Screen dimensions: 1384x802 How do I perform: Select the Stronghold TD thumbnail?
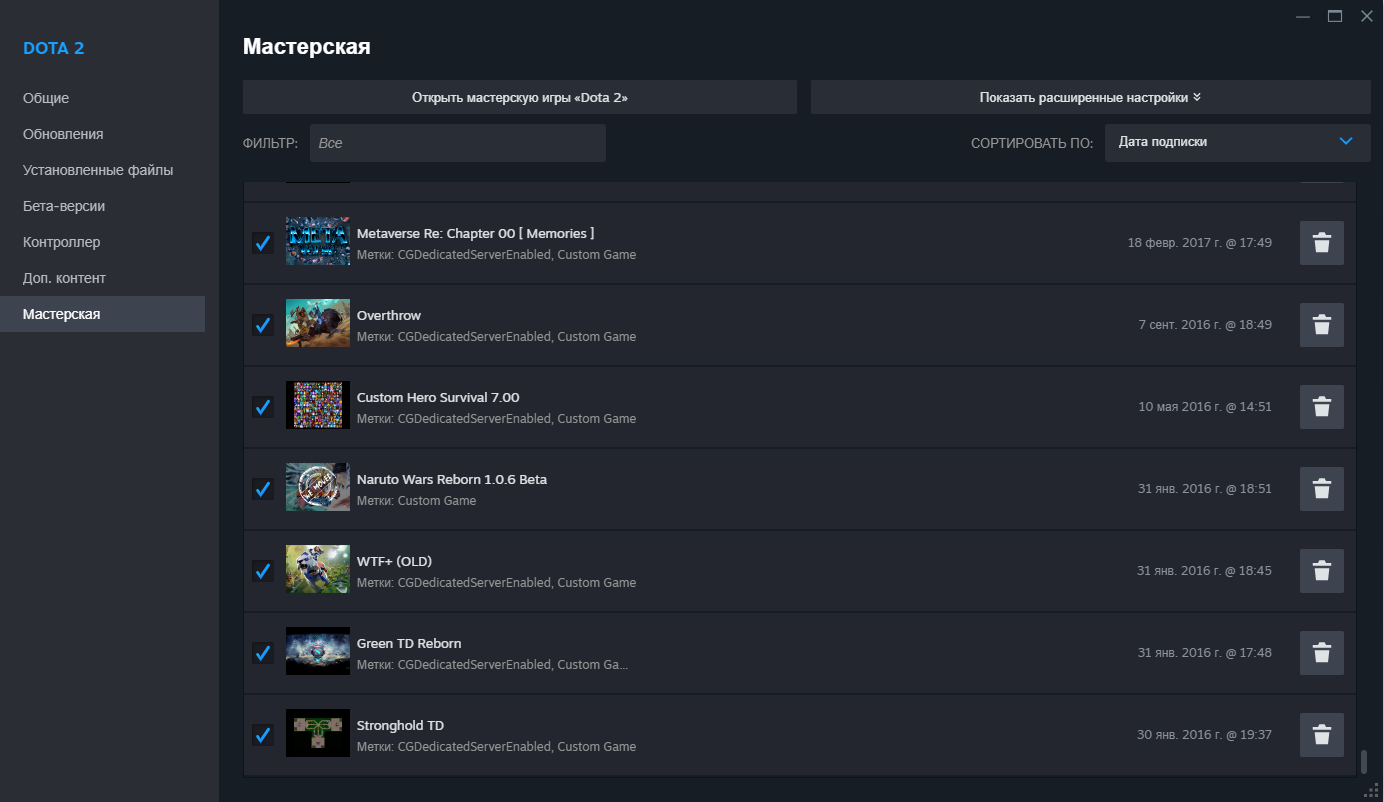coord(318,733)
